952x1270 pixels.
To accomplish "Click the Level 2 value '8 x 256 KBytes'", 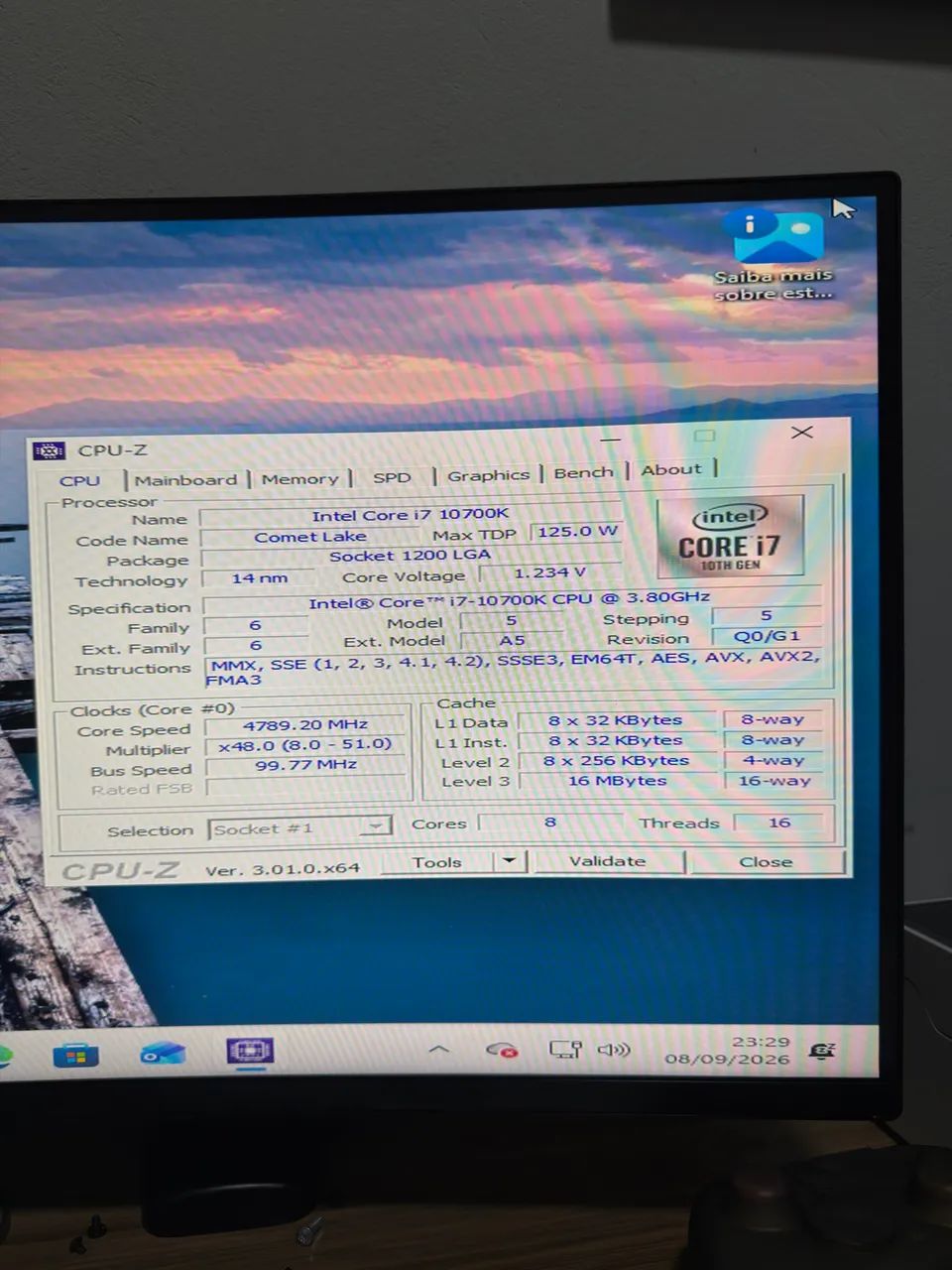I will pyautogui.click(x=616, y=761).
